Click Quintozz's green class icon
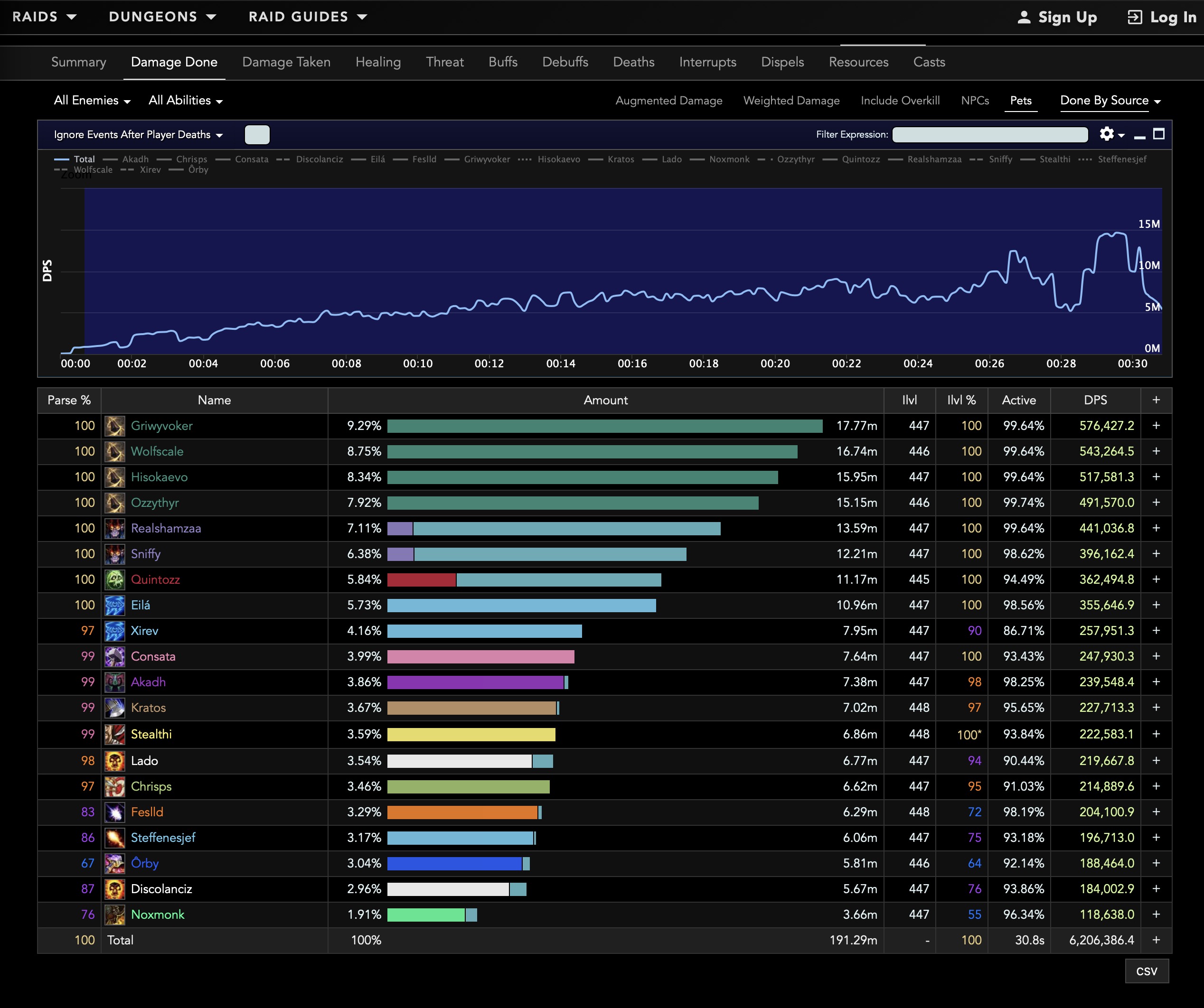1204x1008 pixels. coord(115,579)
